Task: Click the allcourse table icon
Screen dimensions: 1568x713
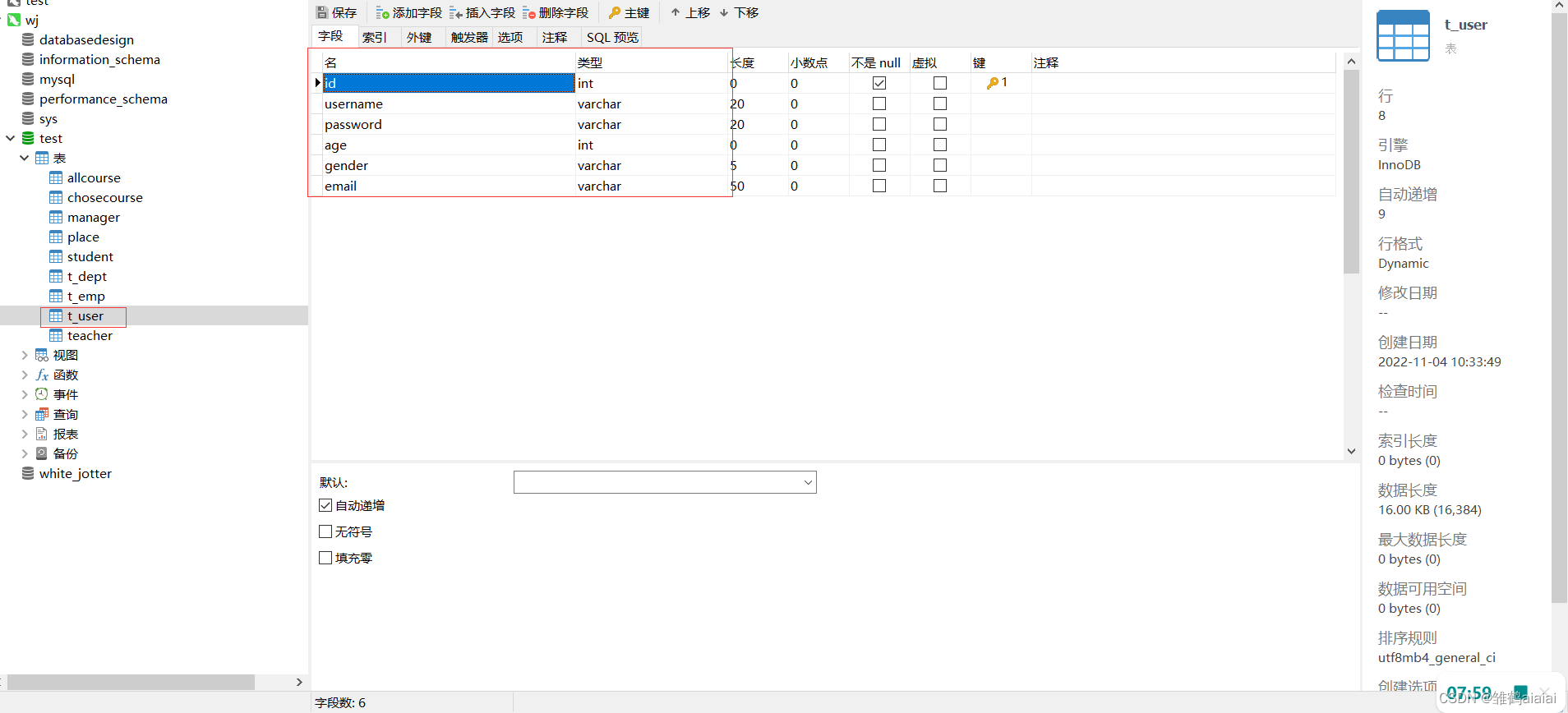Action: [x=56, y=177]
